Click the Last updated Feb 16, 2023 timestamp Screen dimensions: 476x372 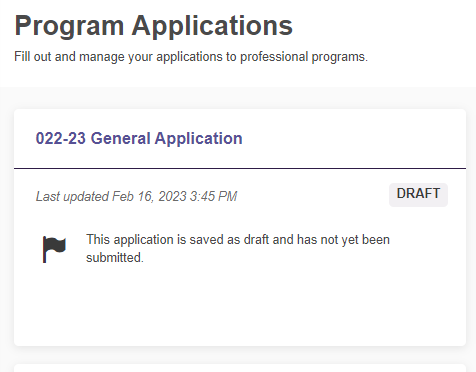(137, 196)
